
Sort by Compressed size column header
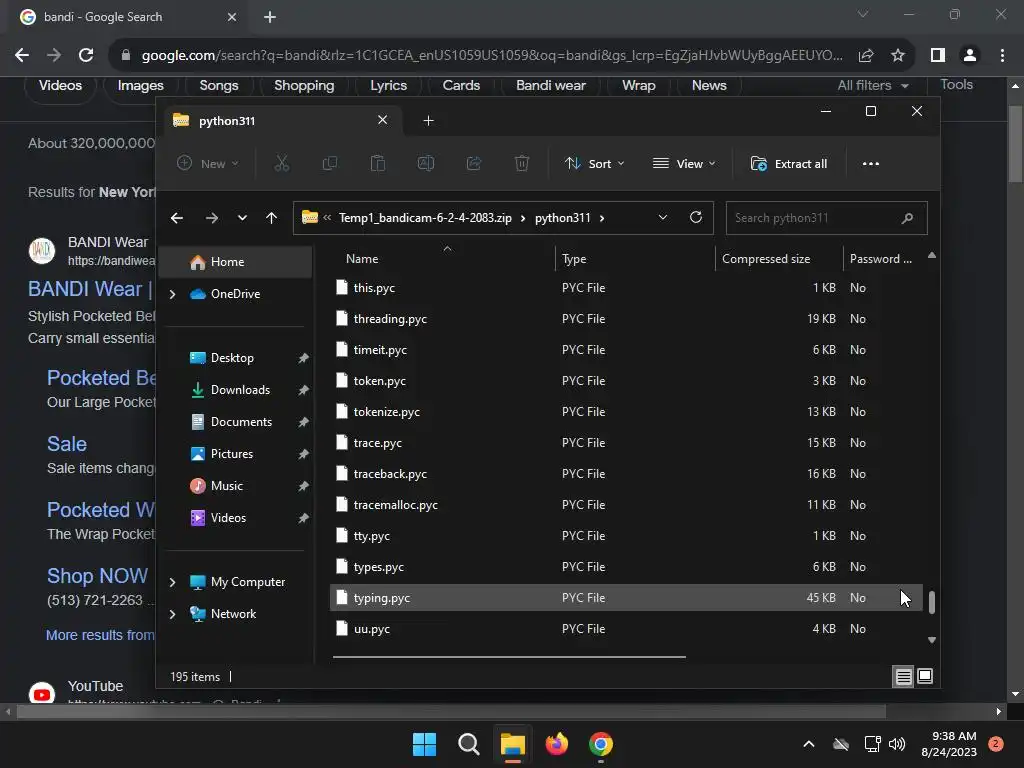point(765,259)
